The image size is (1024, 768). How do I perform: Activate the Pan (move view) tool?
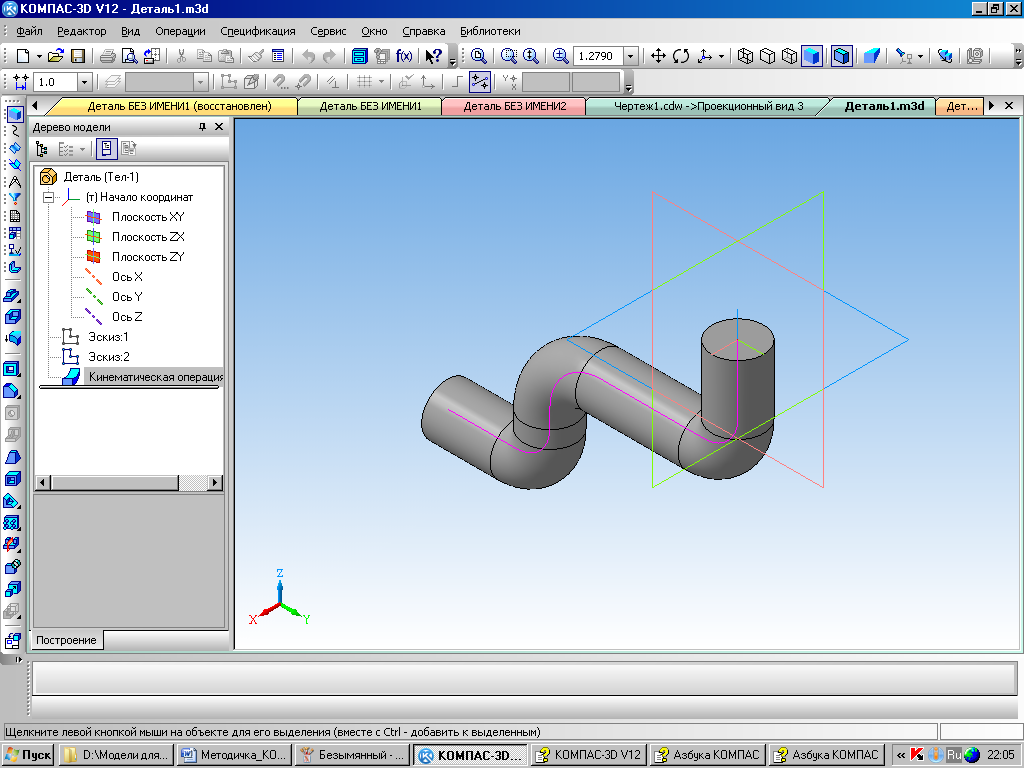pos(658,56)
